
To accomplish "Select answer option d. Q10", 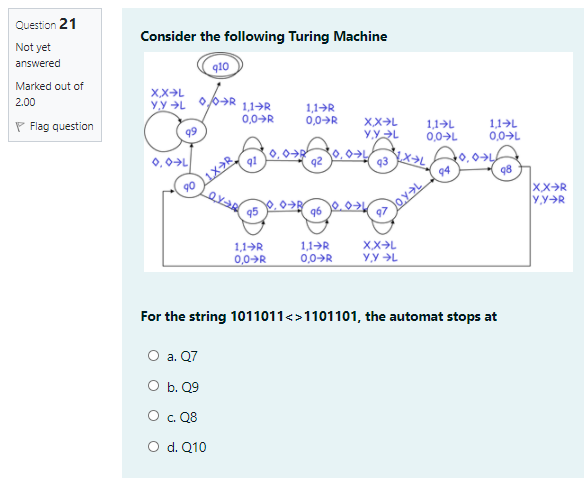I will (153, 446).
